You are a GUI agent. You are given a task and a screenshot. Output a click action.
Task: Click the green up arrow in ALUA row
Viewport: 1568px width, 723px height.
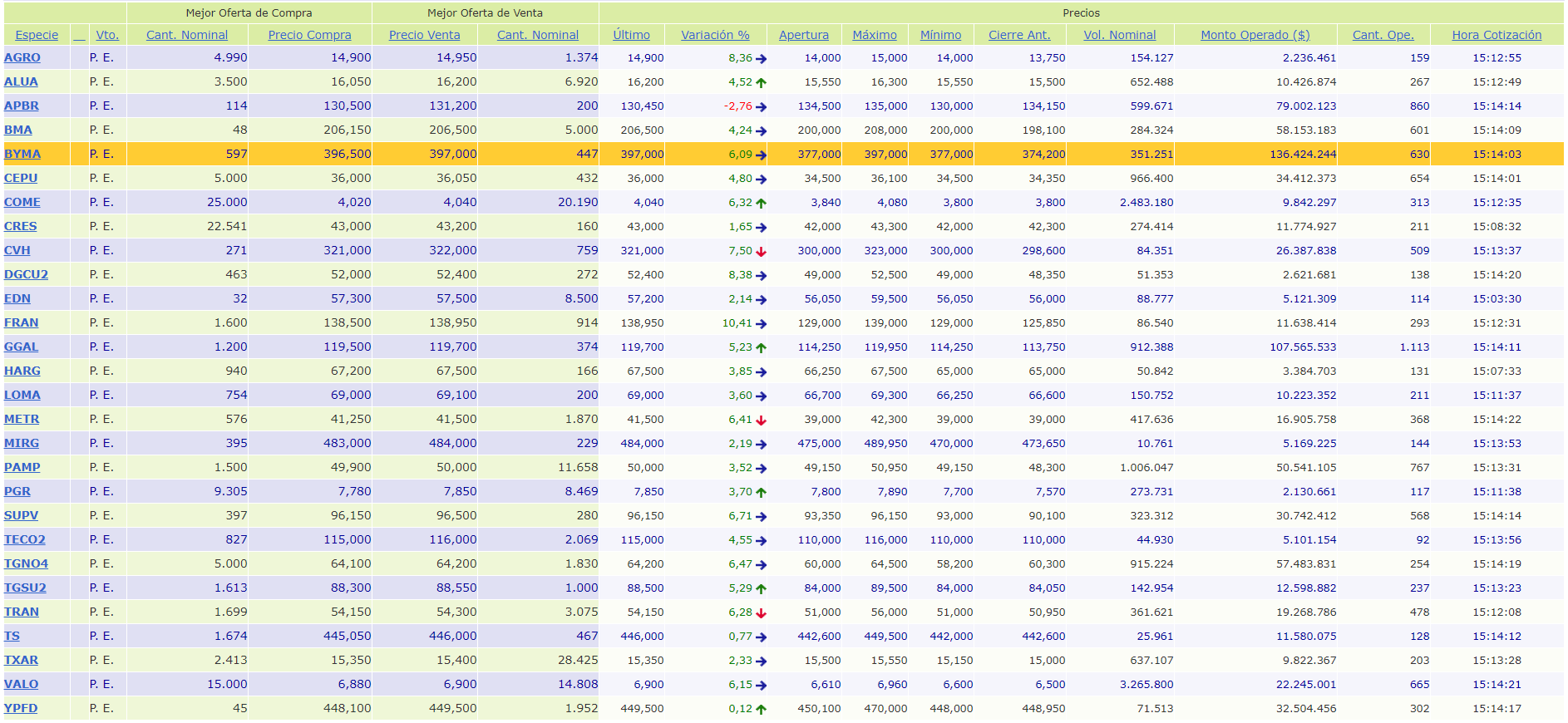click(x=761, y=82)
